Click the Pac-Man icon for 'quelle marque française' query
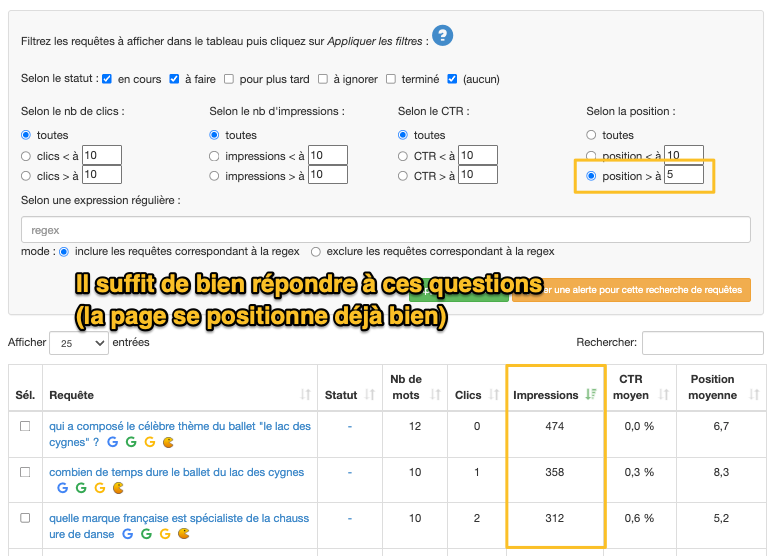The width and height of the screenshot is (775, 556). click(x=184, y=534)
